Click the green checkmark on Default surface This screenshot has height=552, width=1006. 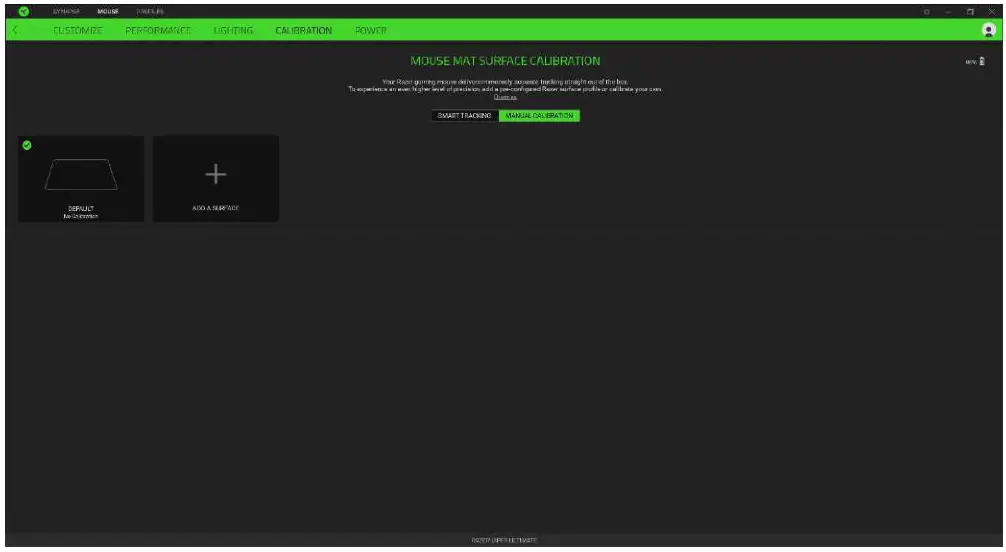pos(27,145)
